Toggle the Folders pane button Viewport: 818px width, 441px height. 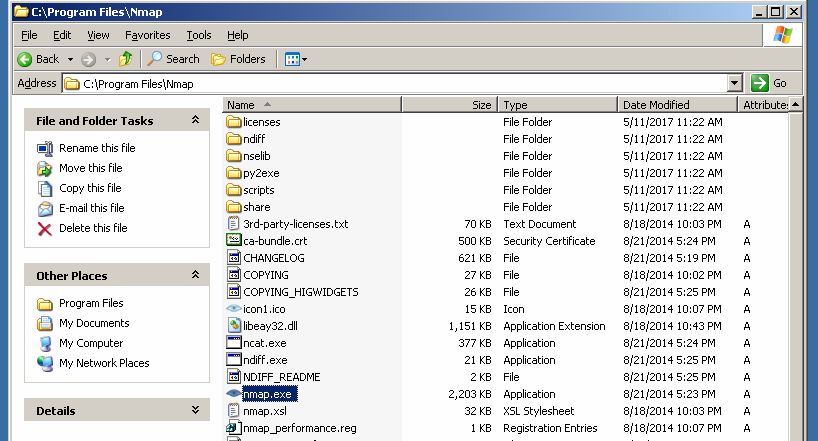pyautogui.click(x=238, y=59)
